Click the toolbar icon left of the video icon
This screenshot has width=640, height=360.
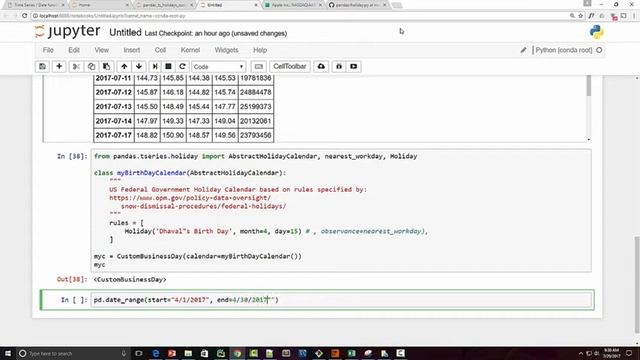click(339, 67)
